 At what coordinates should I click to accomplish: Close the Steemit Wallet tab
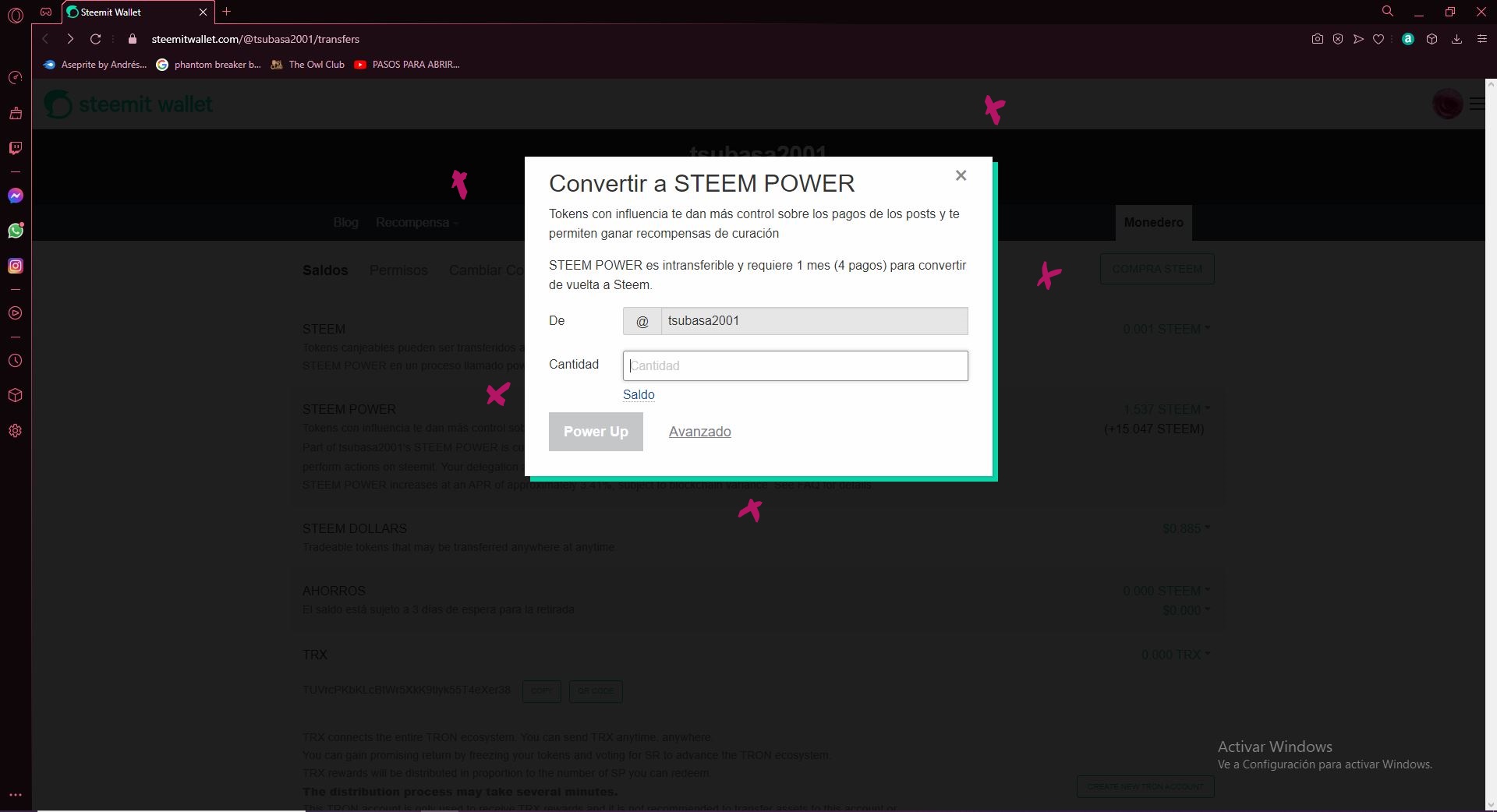coord(203,12)
